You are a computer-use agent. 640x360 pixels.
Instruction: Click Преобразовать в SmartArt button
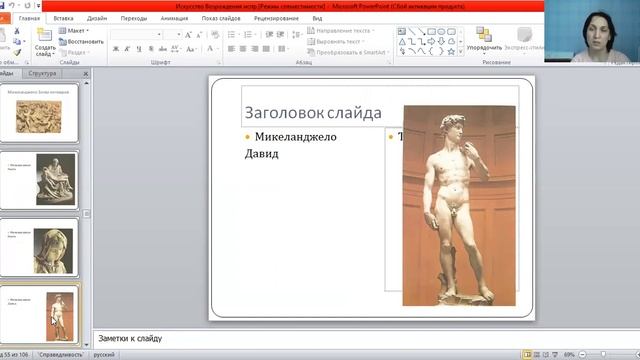point(348,52)
